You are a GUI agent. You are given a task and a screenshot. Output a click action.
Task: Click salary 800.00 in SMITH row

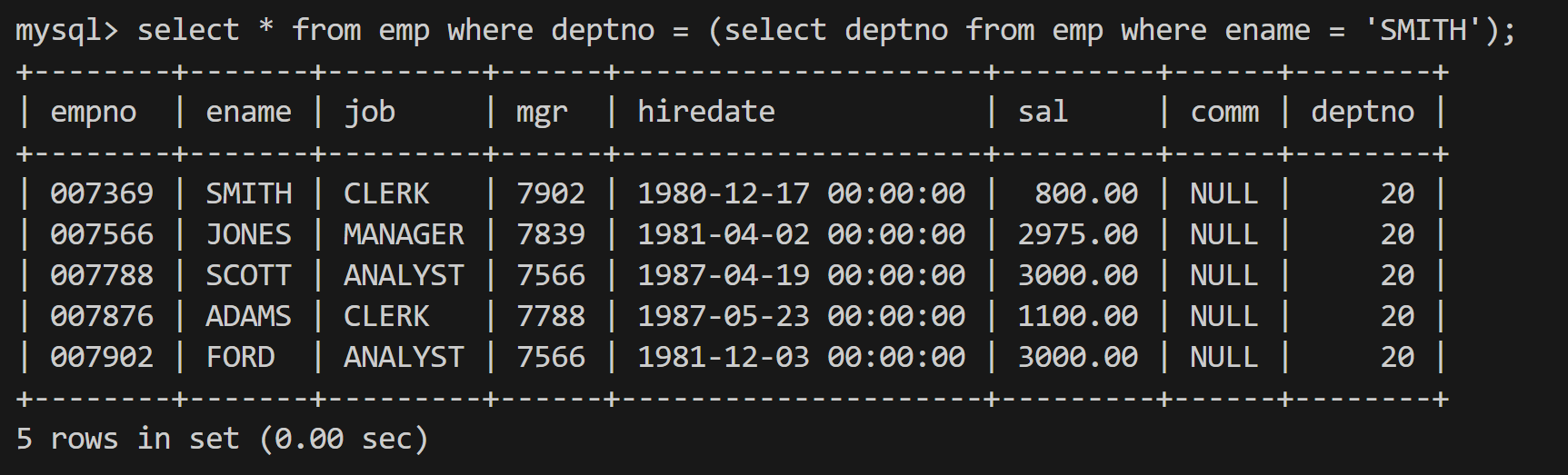click(1086, 193)
